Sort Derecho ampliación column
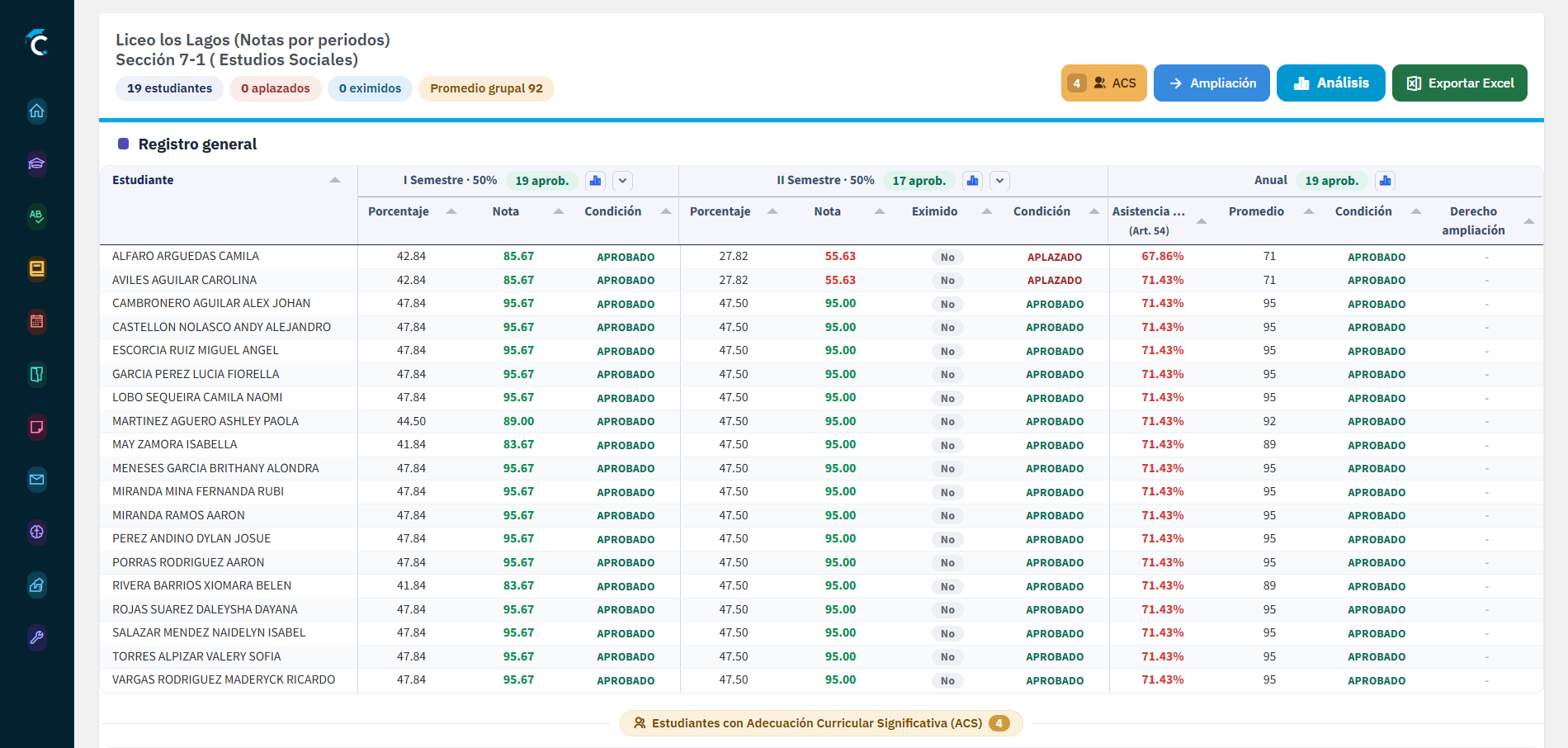The height and width of the screenshot is (748, 1568). [1529, 220]
